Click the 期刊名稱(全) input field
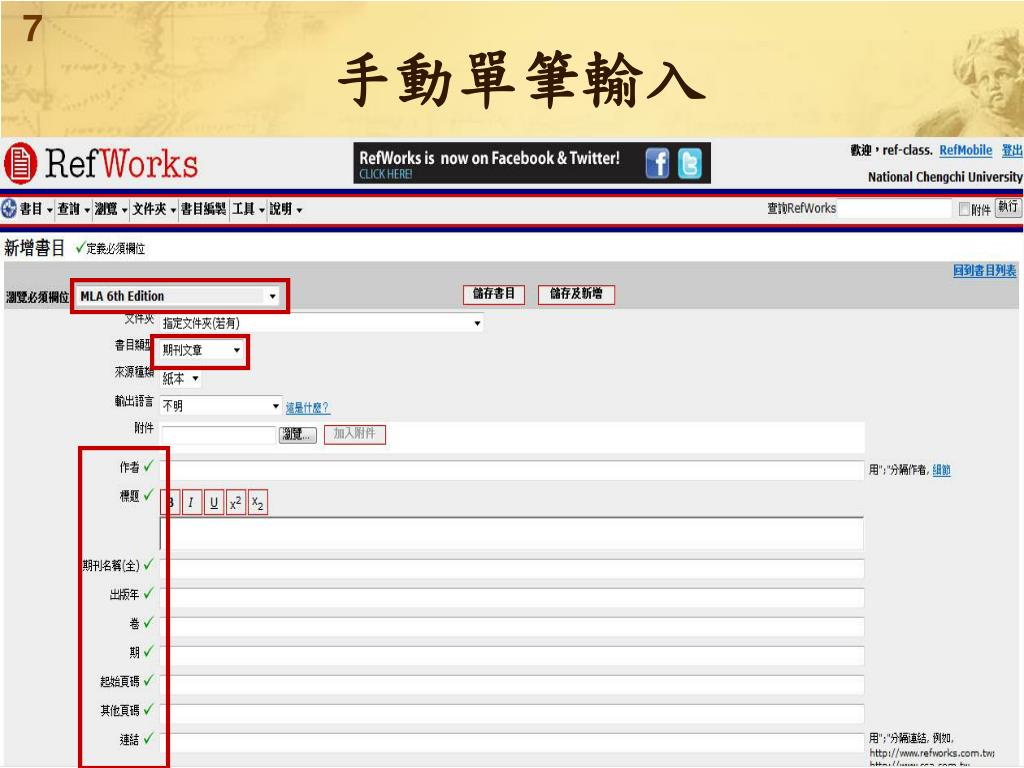 click(513, 568)
